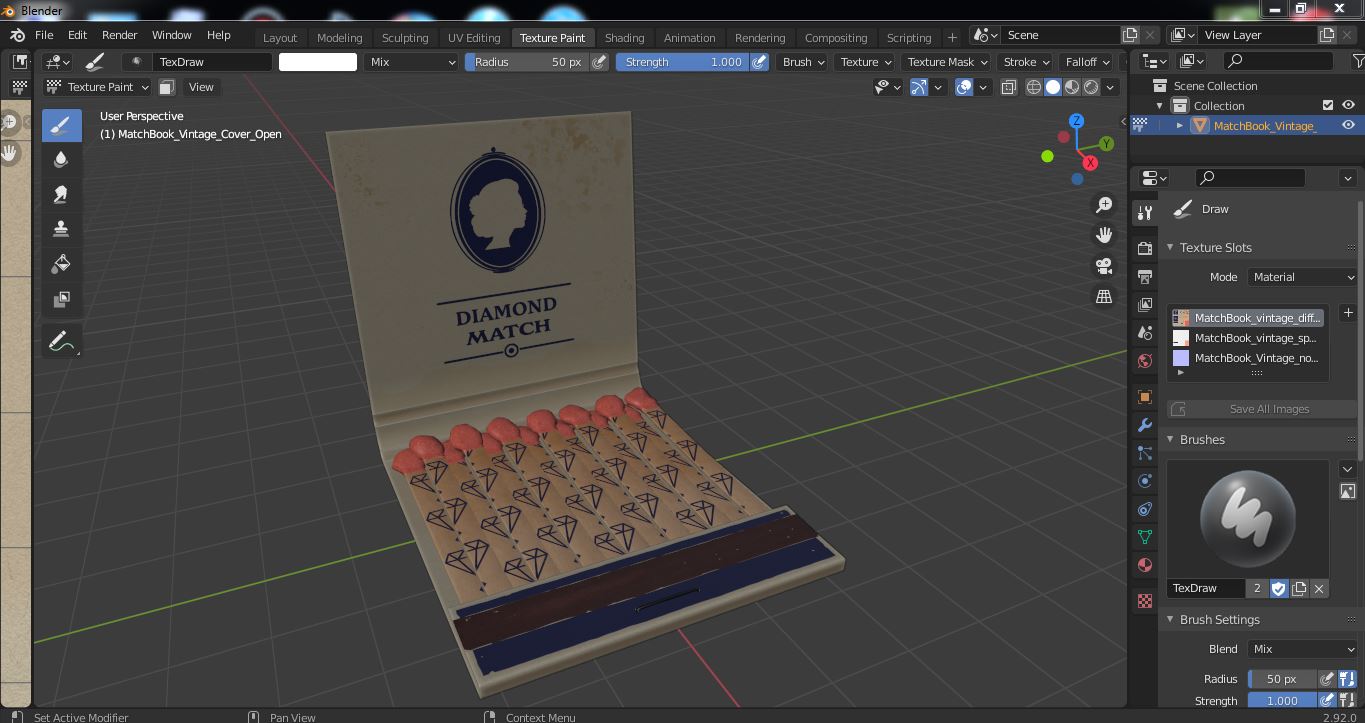Collapse the Texture Slots panel
This screenshot has height=723, width=1365.
[x=1171, y=248]
